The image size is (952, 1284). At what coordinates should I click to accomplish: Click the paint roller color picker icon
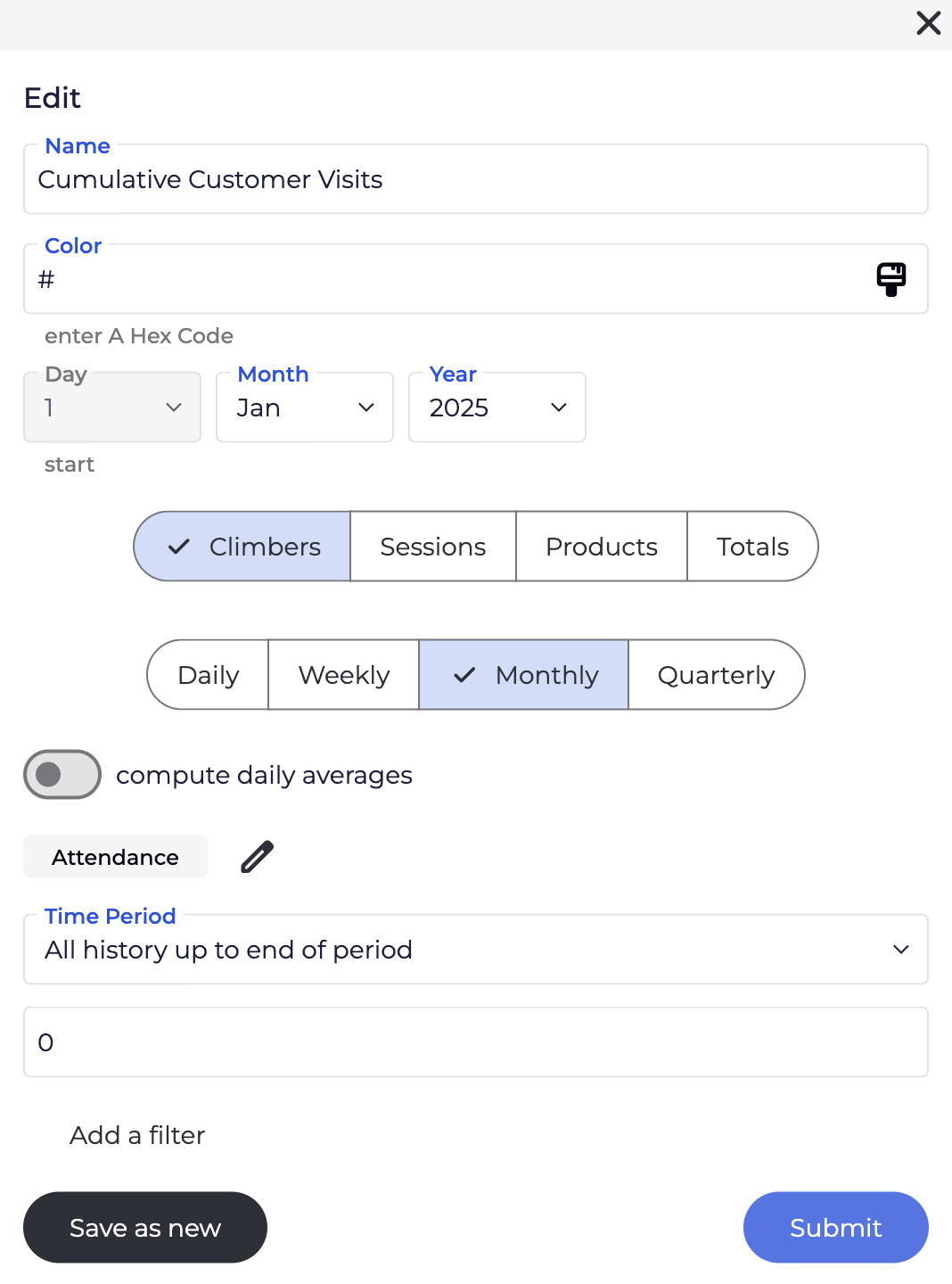[890, 279]
